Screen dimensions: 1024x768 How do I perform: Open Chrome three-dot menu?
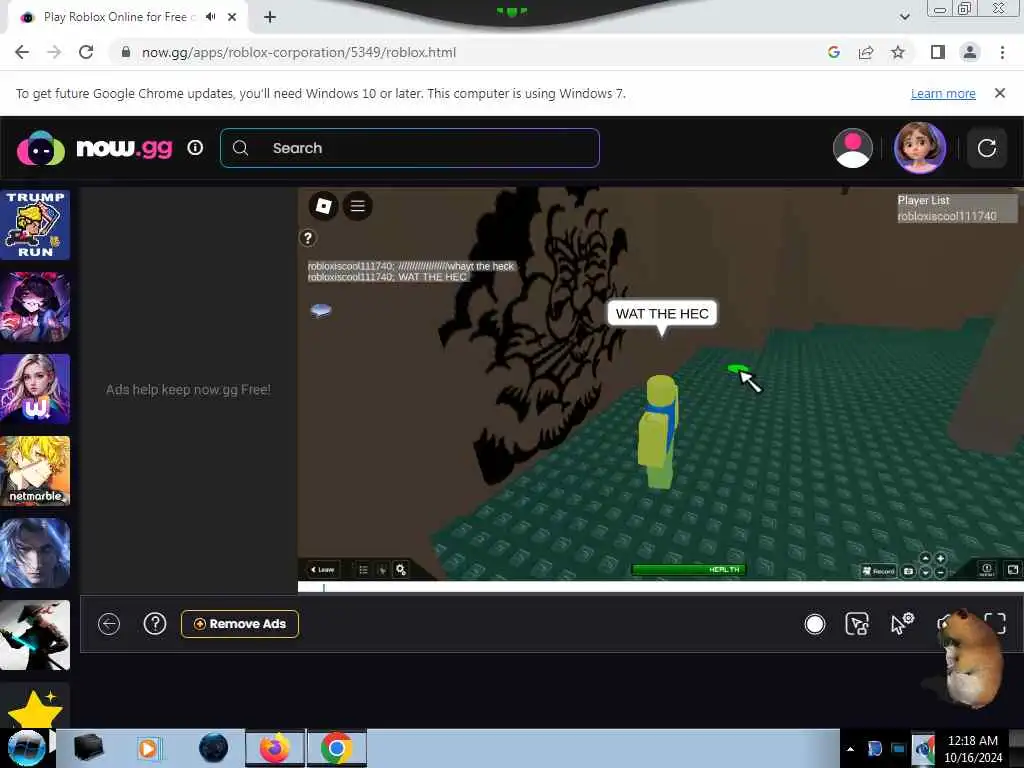point(1002,52)
